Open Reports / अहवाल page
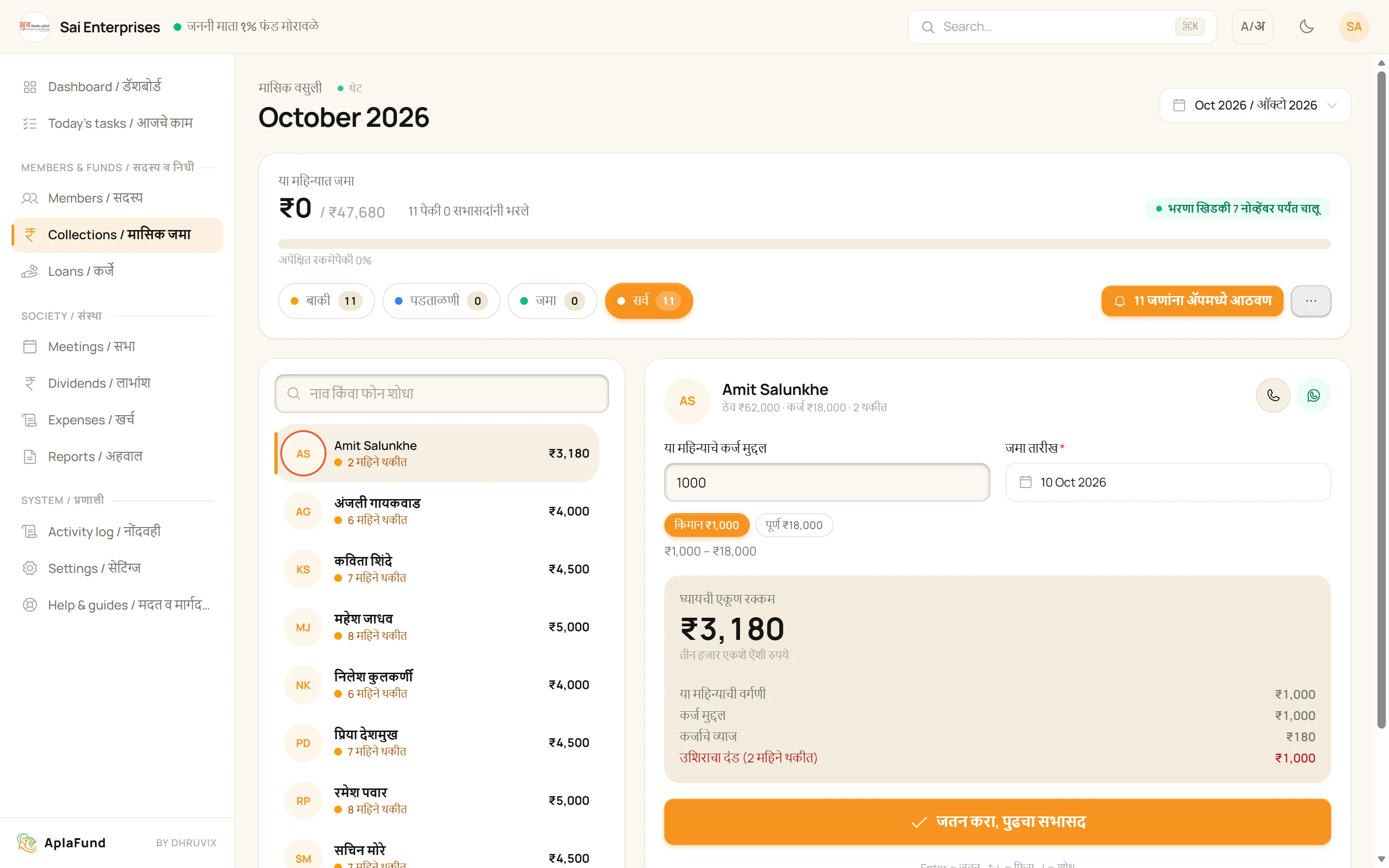Image resolution: width=1389 pixels, height=868 pixels. (117, 457)
